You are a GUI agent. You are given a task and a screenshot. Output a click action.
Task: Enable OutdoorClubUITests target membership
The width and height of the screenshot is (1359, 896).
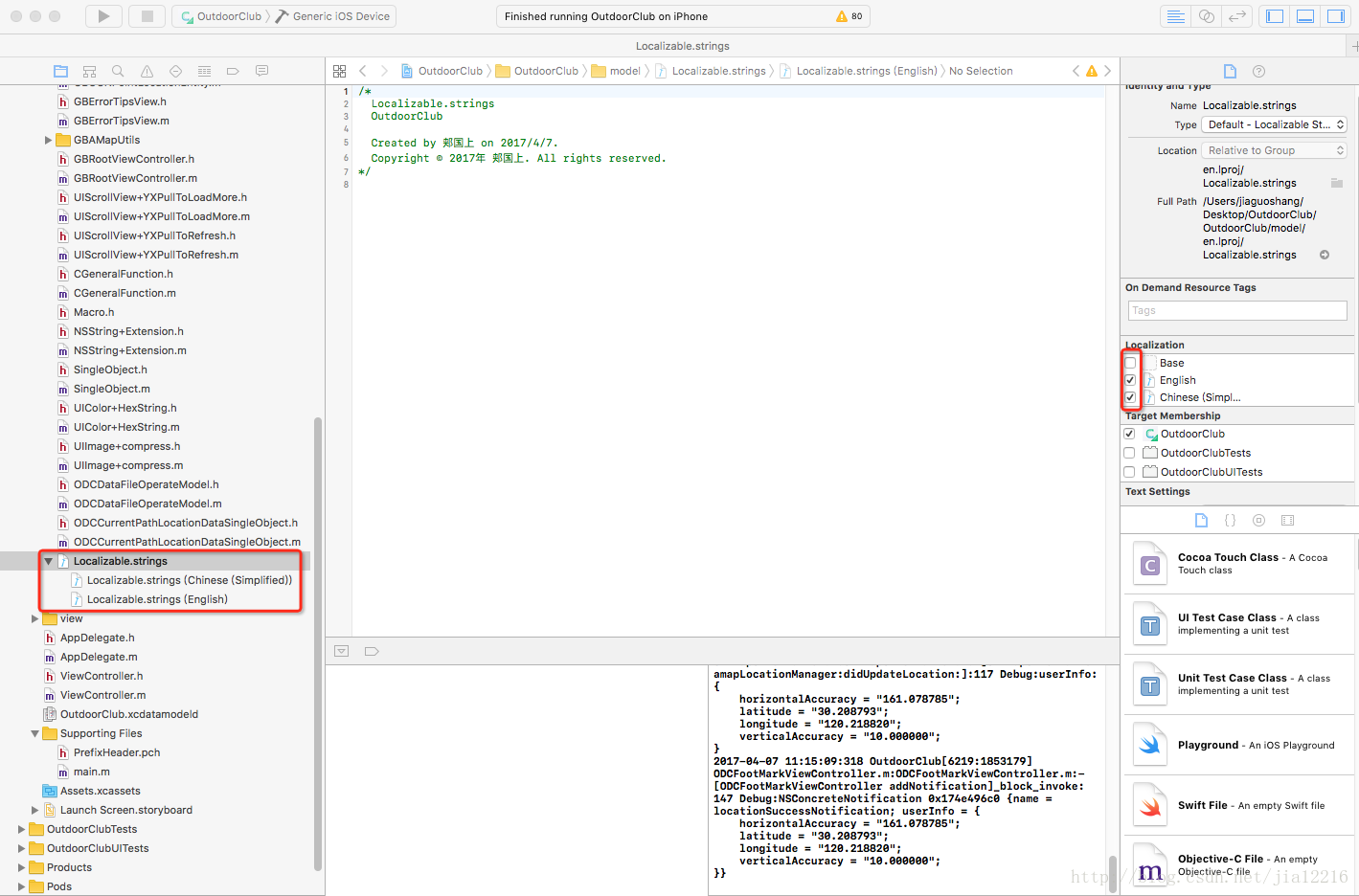1129,472
